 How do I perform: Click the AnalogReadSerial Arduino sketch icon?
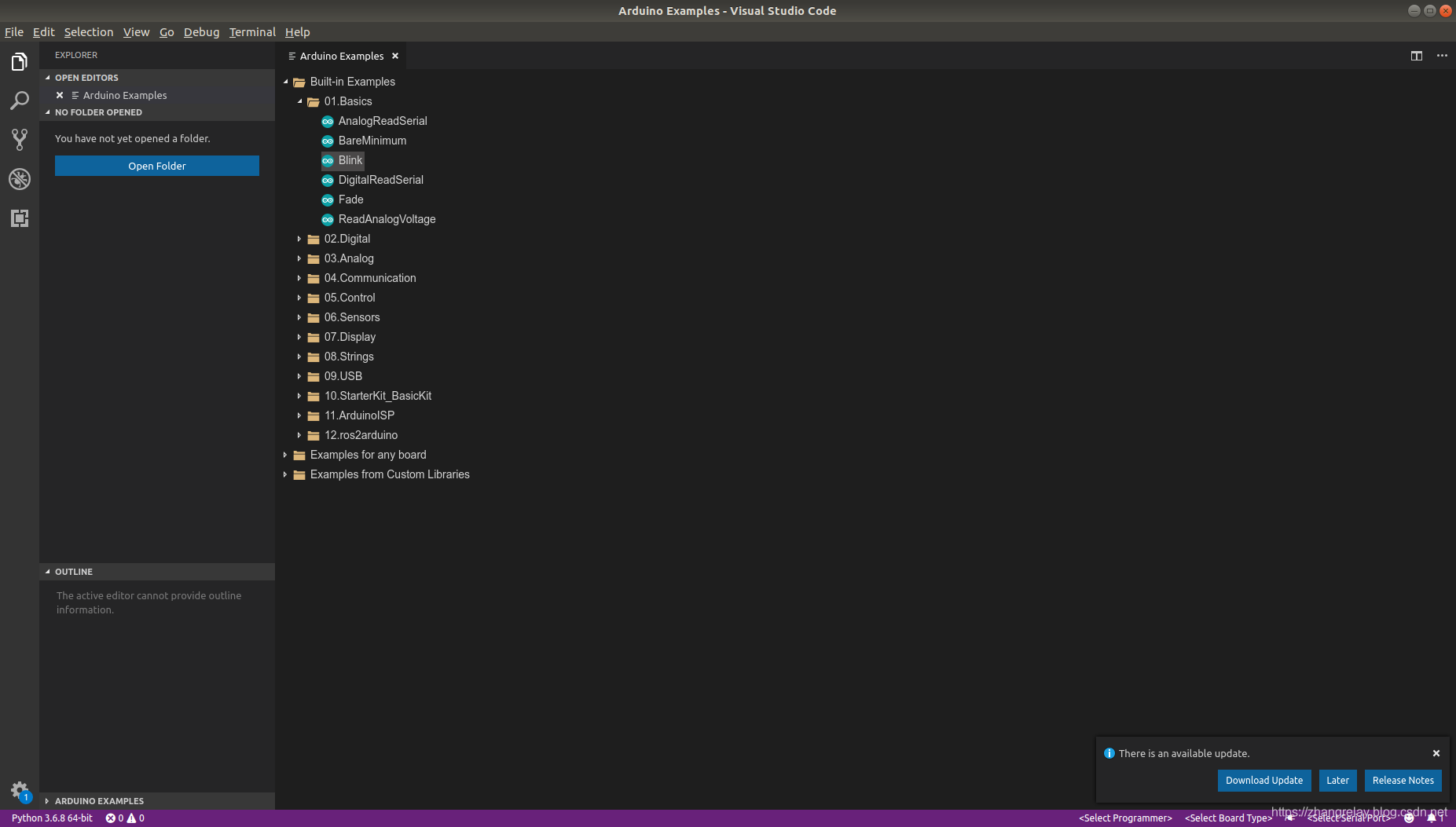click(328, 121)
